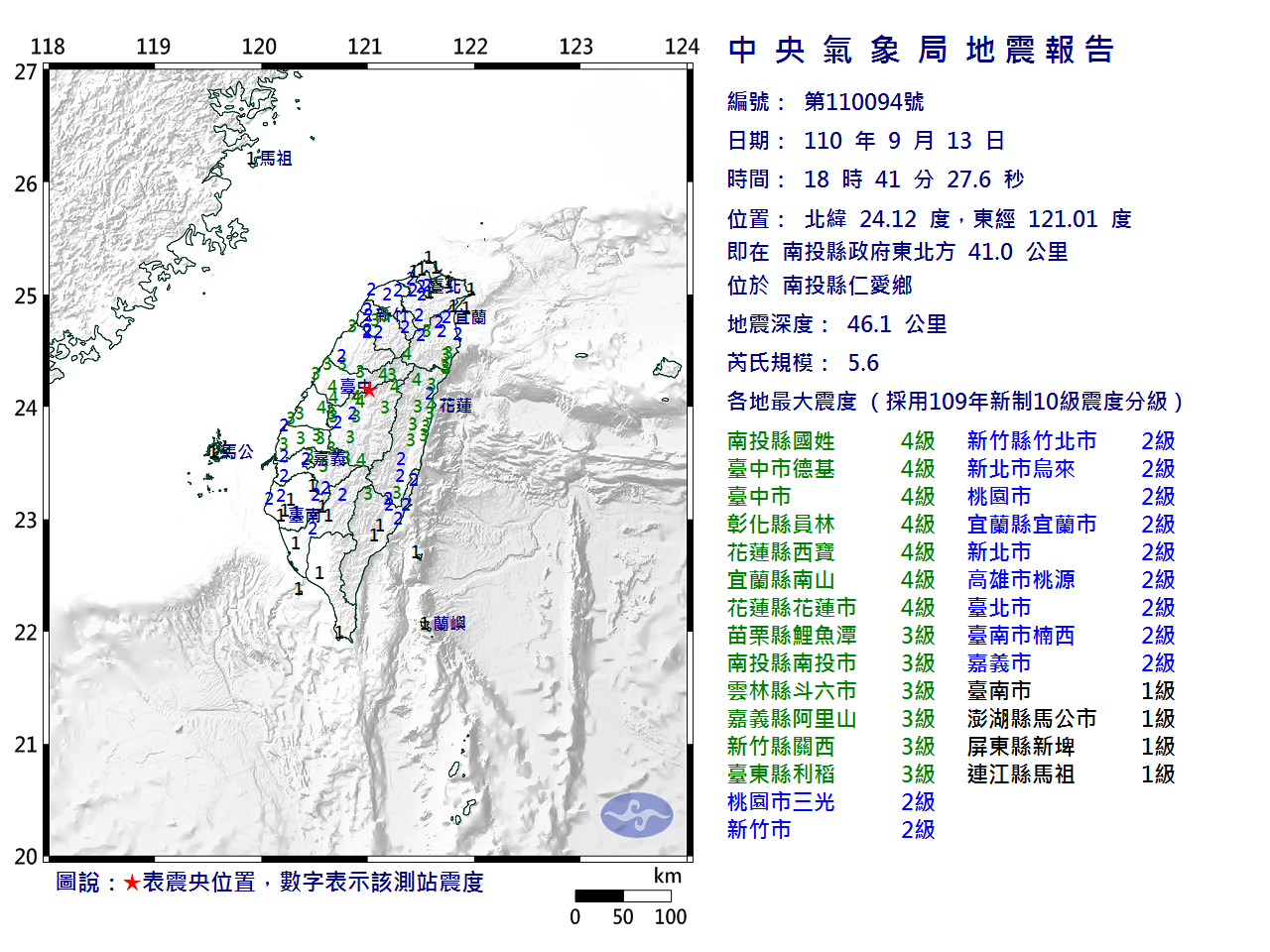The image size is (1270, 952).
Task: Click the intensity row 屏東縣新埤
Action: (x=1072, y=747)
